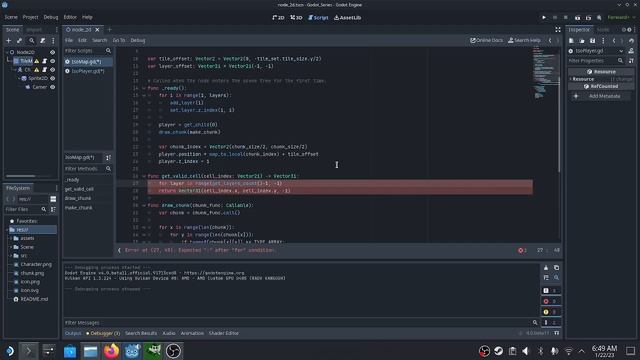Copy the output log selection
640x360 pixels.
click(556, 268)
